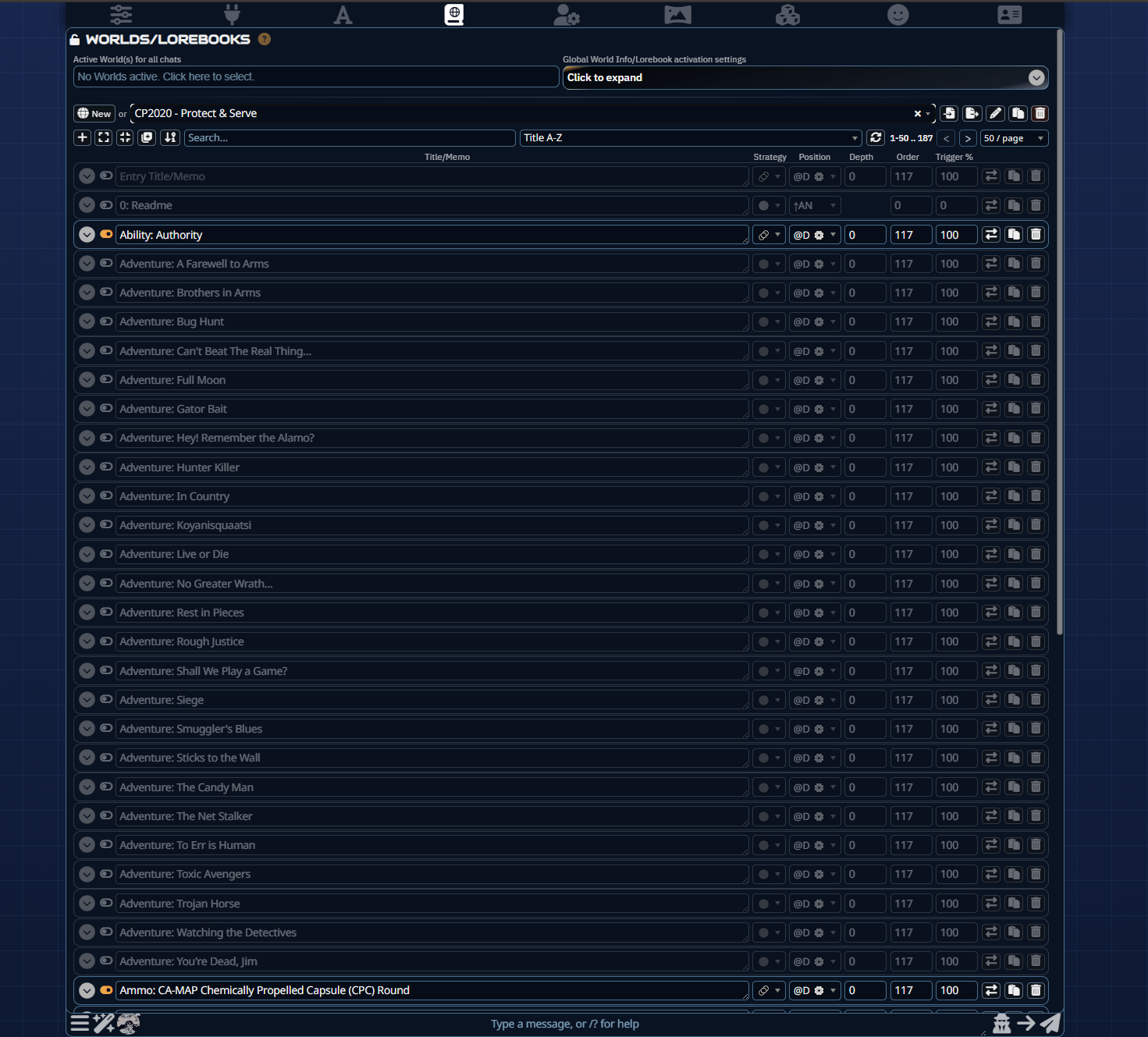Click the chat message input box
1148x1037 pixels.
[565, 1024]
